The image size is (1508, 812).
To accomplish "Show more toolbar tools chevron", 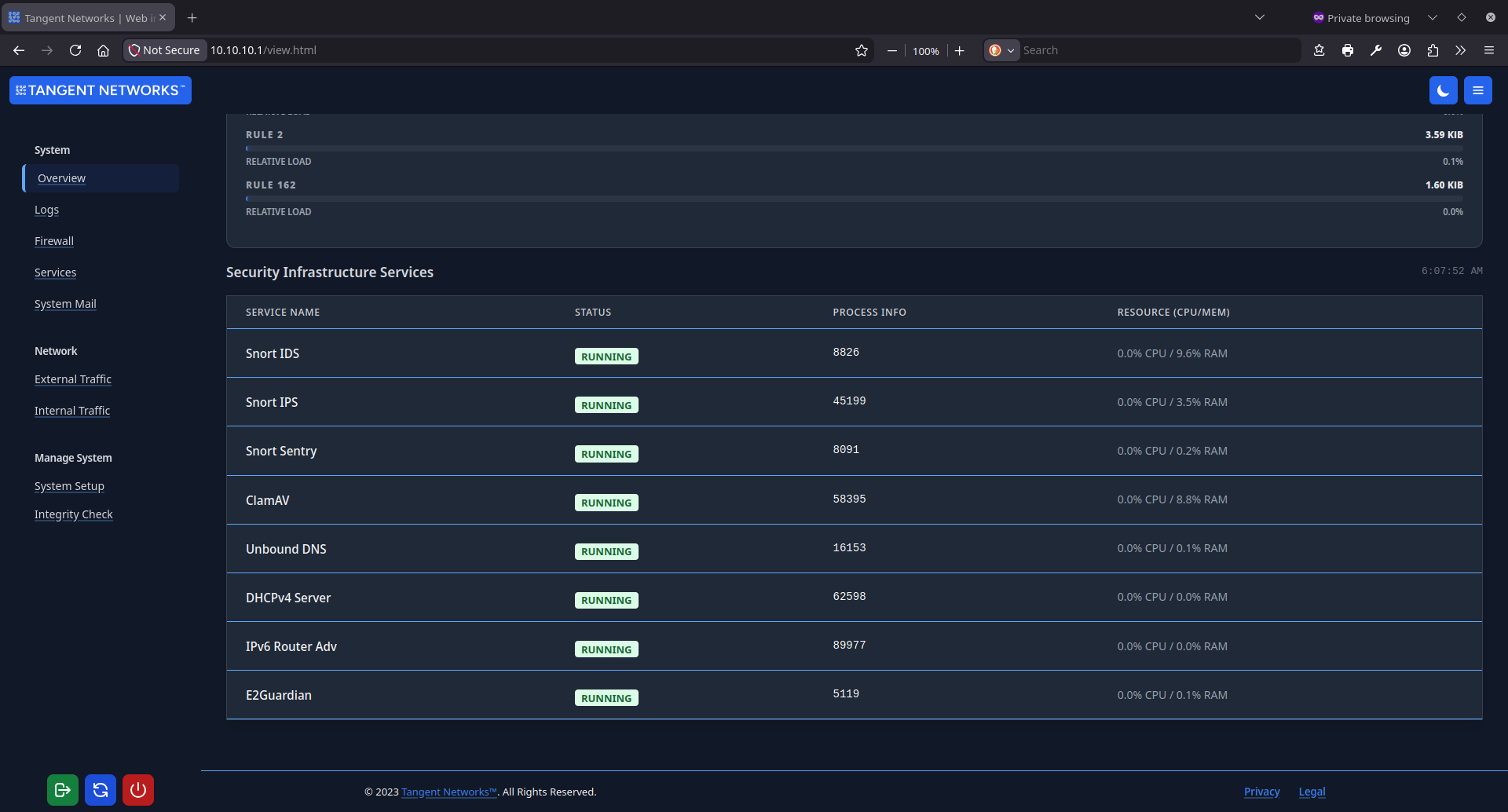I will pyautogui.click(x=1460, y=50).
